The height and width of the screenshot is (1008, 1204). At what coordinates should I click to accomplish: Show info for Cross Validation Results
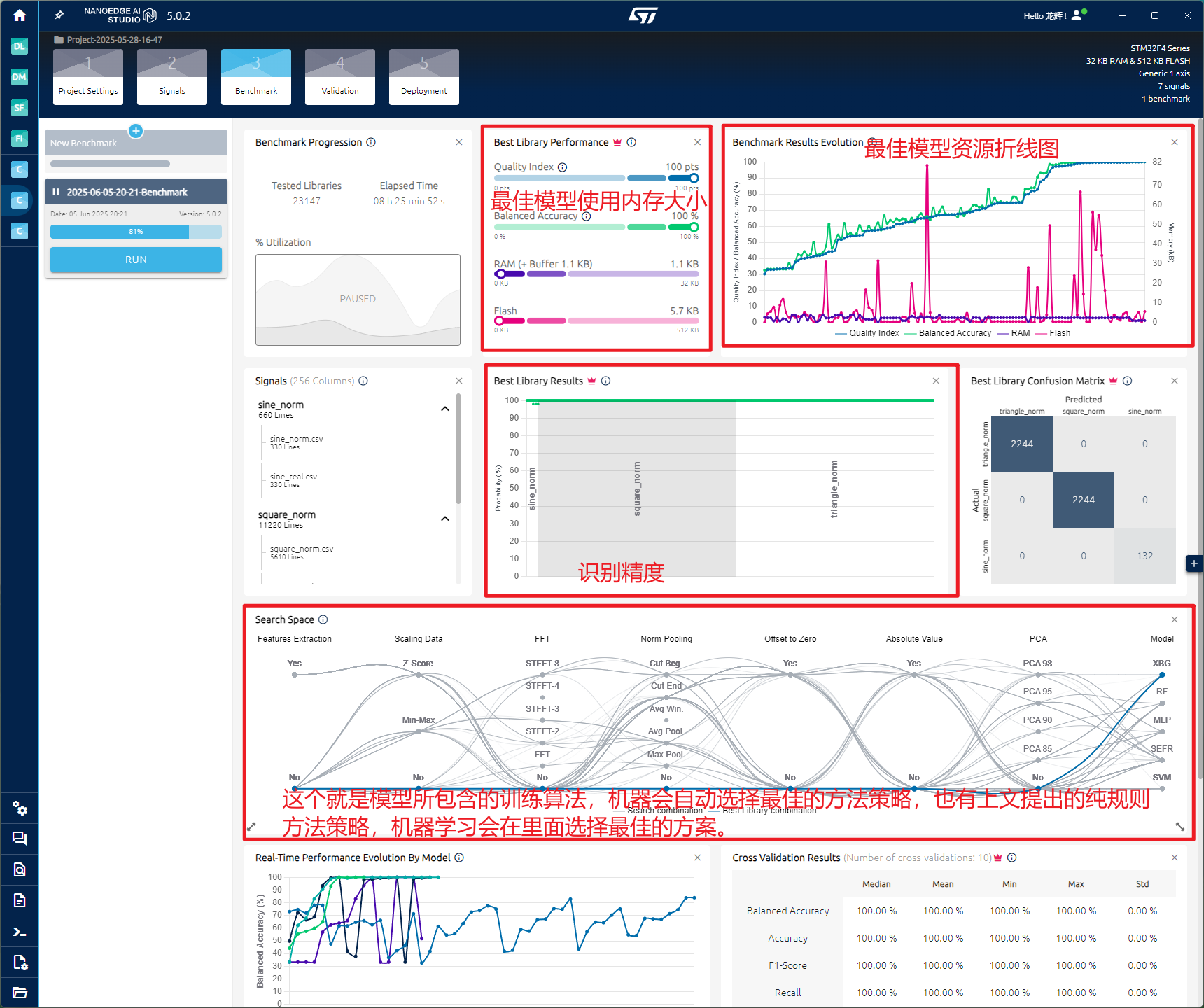tap(1011, 857)
